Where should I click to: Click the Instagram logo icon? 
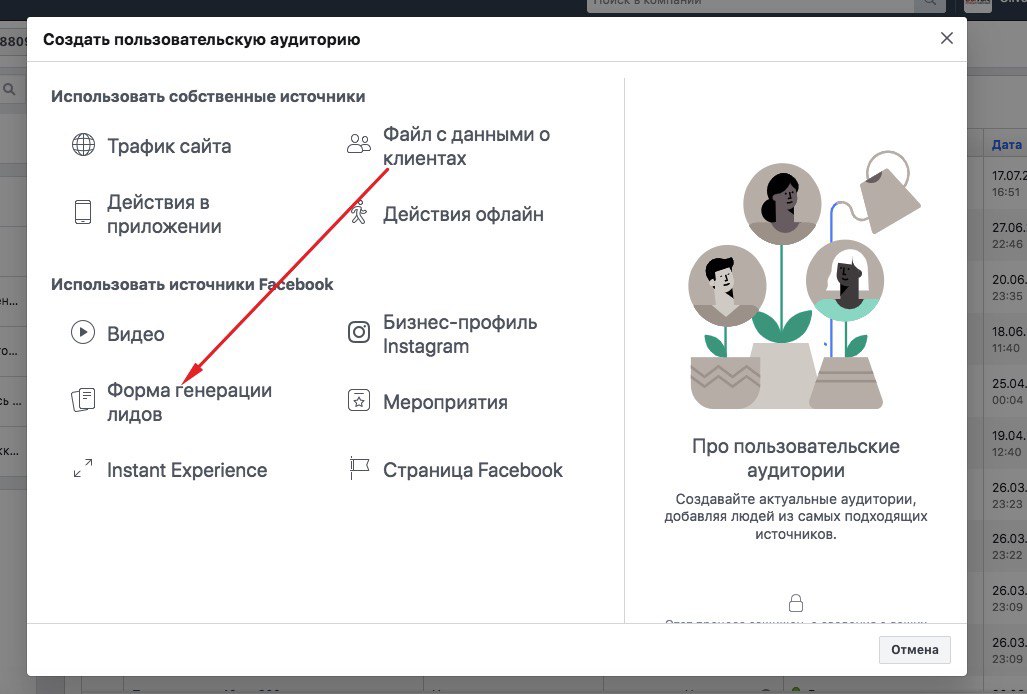click(x=358, y=333)
